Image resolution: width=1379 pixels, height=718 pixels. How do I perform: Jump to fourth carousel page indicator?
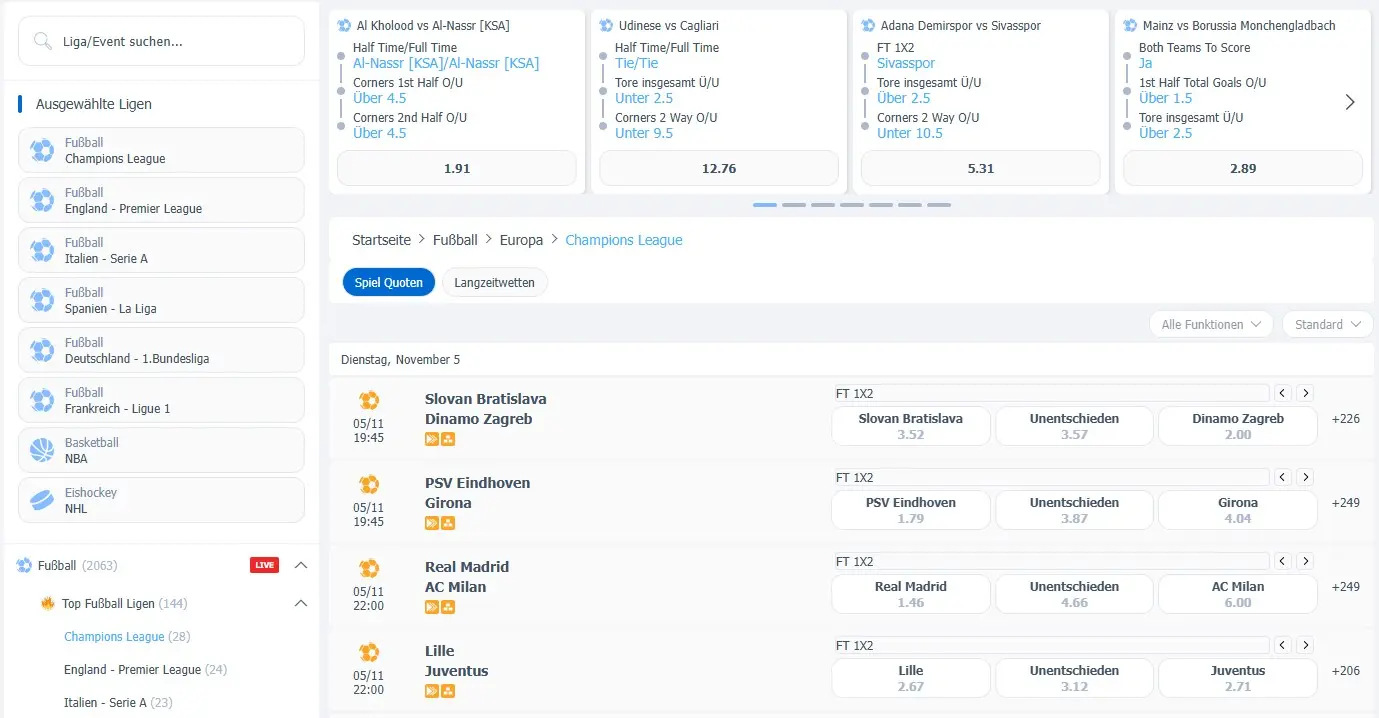point(852,205)
